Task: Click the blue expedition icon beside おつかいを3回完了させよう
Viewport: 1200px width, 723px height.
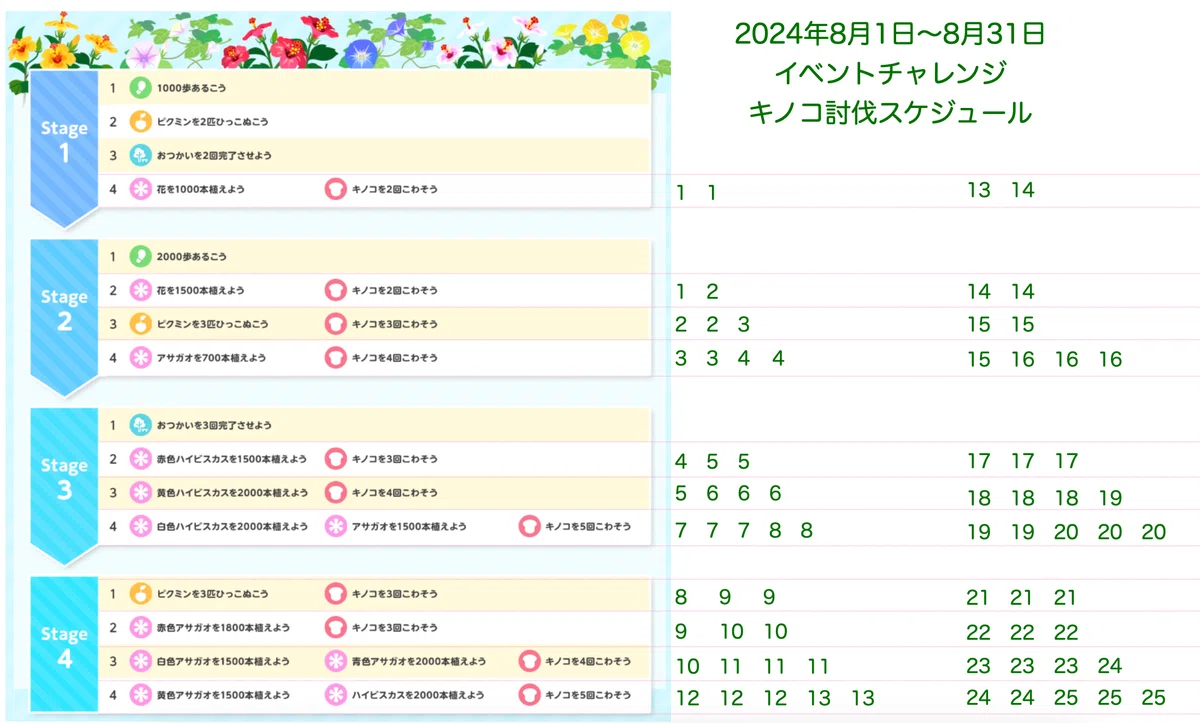Action: [141, 426]
